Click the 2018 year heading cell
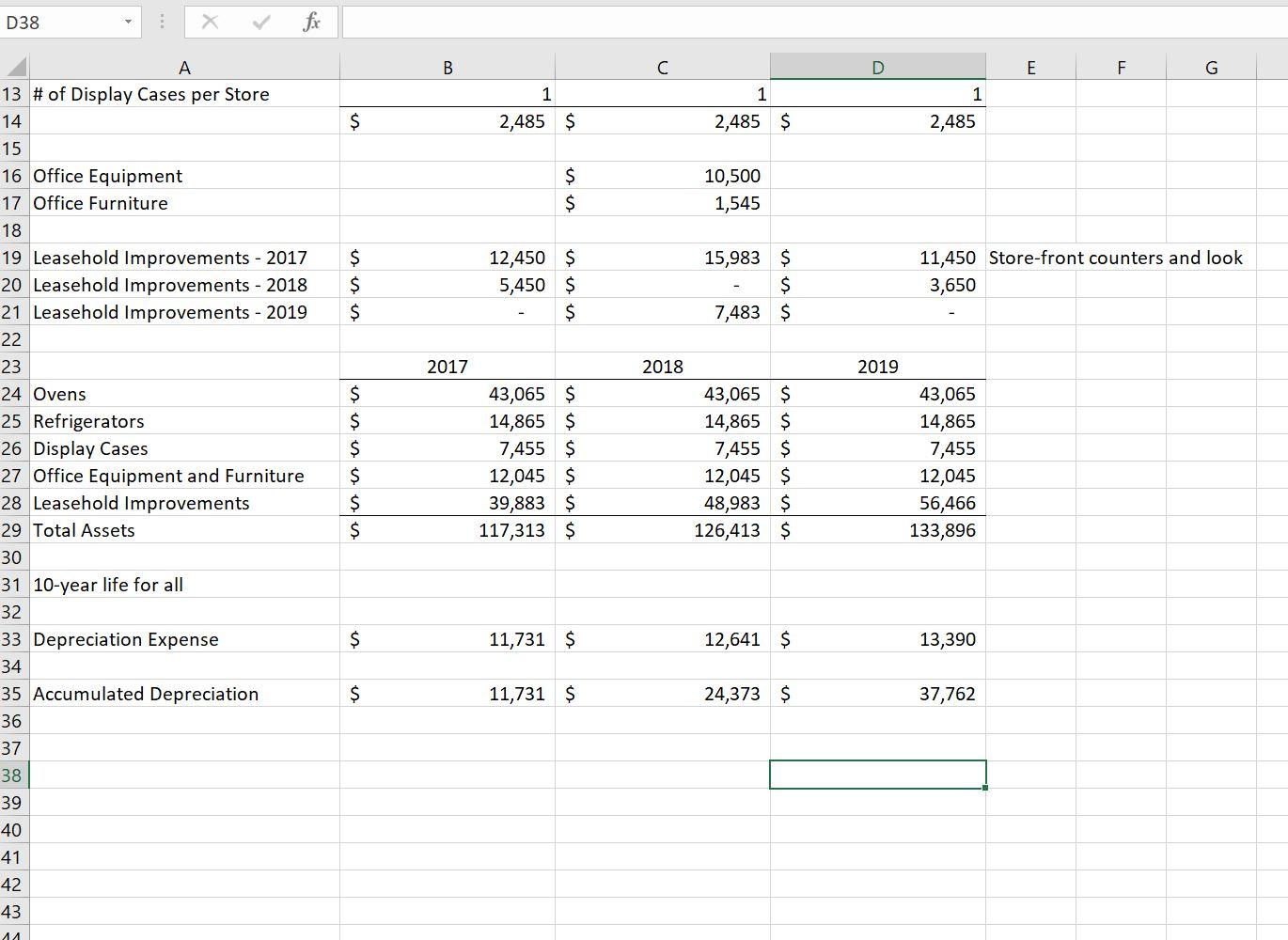The image size is (1288, 940). (x=663, y=367)
